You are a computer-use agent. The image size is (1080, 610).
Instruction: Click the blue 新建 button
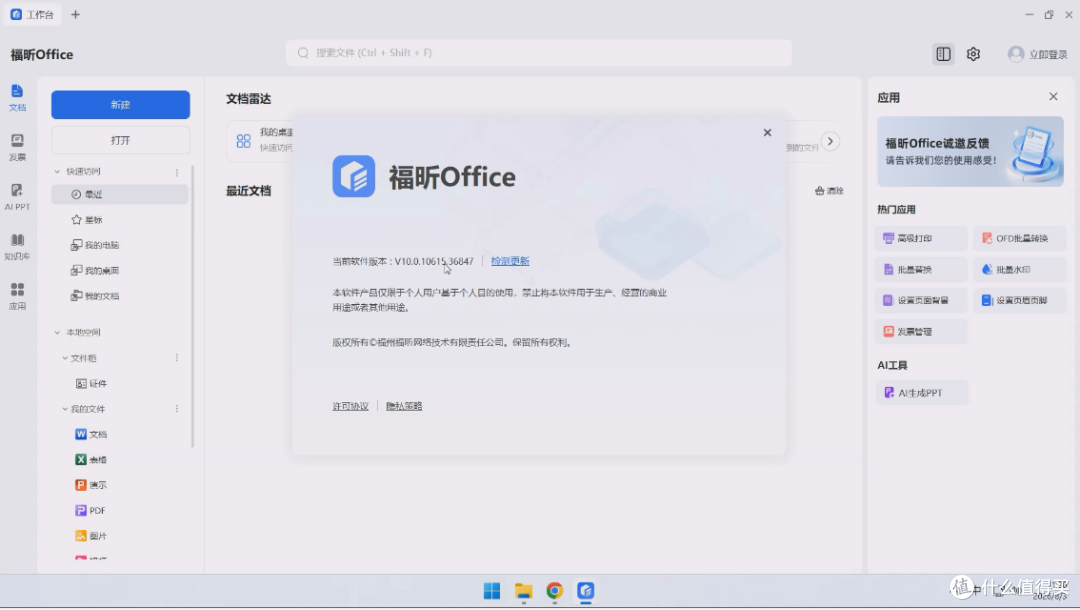[x=121, y=105]
